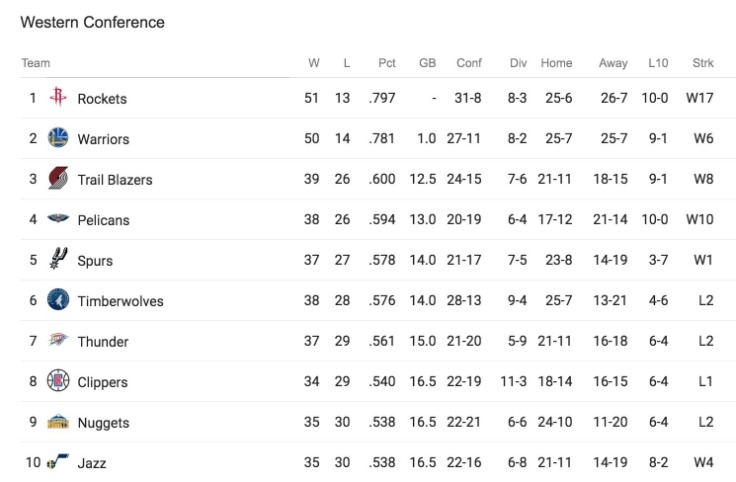Open the Warriors team name link
Image resolution: width=736 pixels, height=482 pixels.
(103, 139)
